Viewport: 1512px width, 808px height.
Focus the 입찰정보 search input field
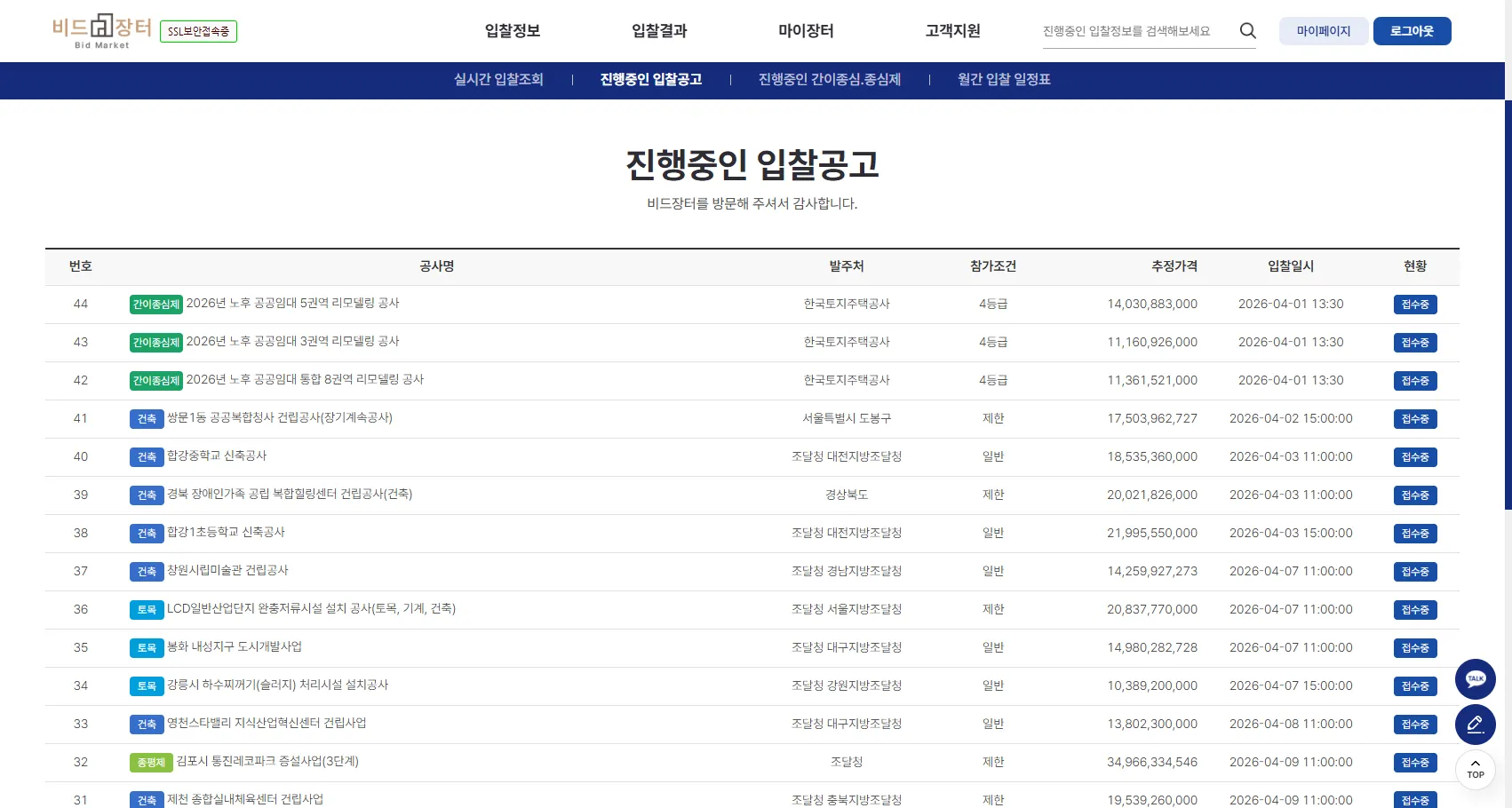pyautogui.click(x=1137, y=31)
